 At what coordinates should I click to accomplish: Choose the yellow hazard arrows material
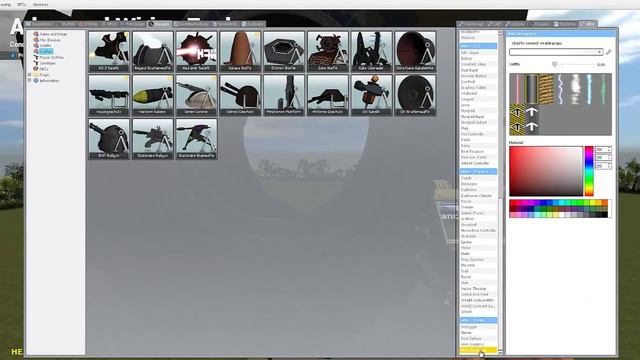517,119
